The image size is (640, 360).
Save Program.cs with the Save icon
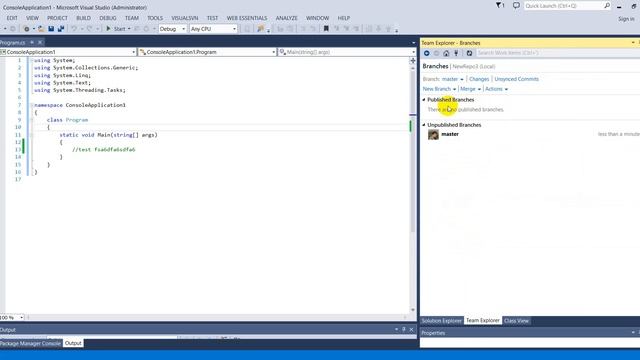pos(51,29)
